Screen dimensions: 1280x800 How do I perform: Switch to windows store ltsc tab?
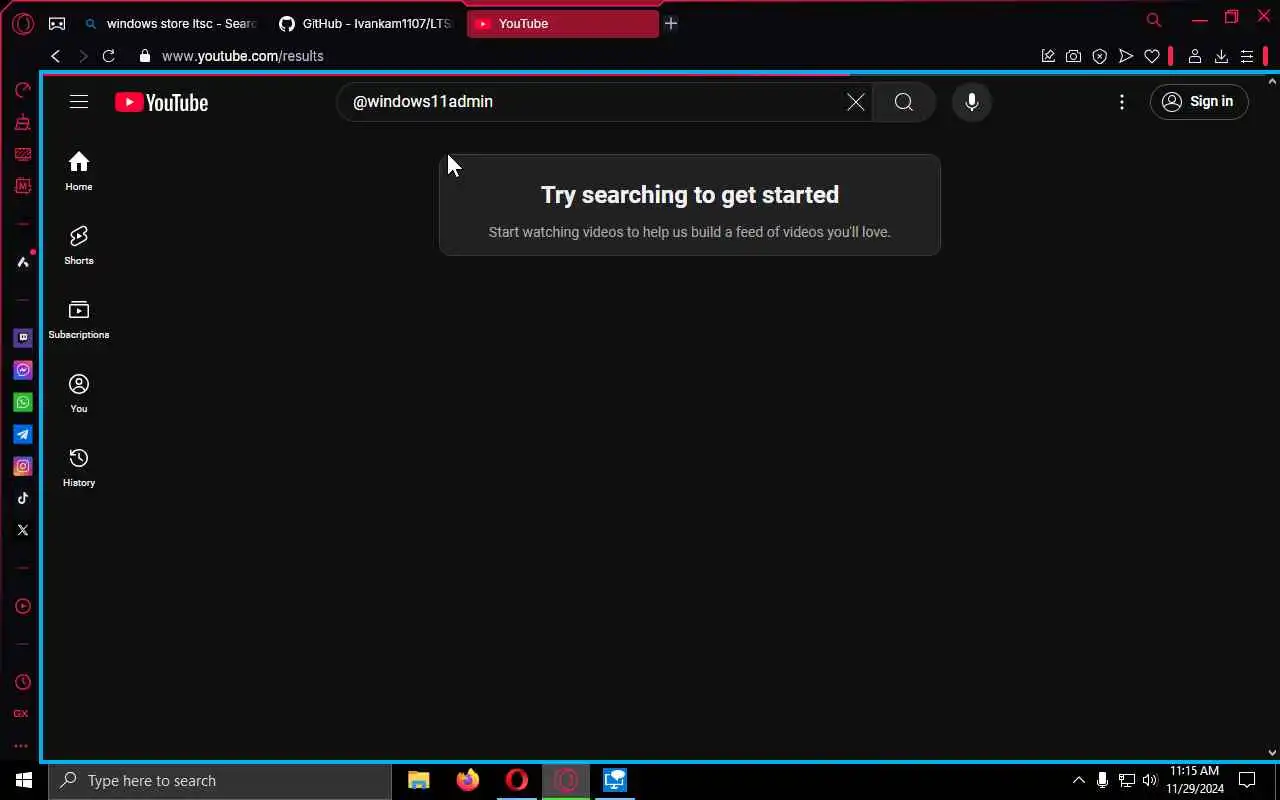pyautogui.click(x=170, y=24)
